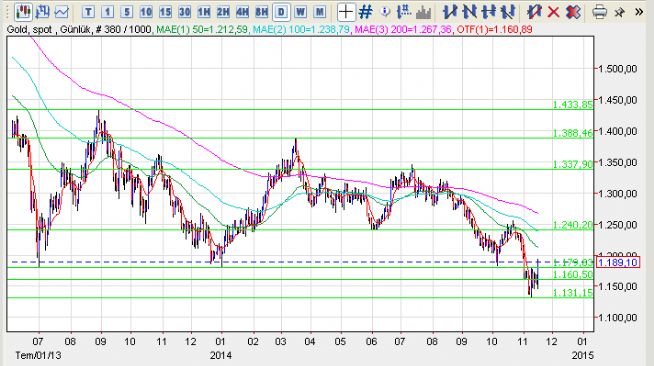Click the 1.100,00 price axis label
The height and width of the screenshot is (366, 654).
pos(618,318)
